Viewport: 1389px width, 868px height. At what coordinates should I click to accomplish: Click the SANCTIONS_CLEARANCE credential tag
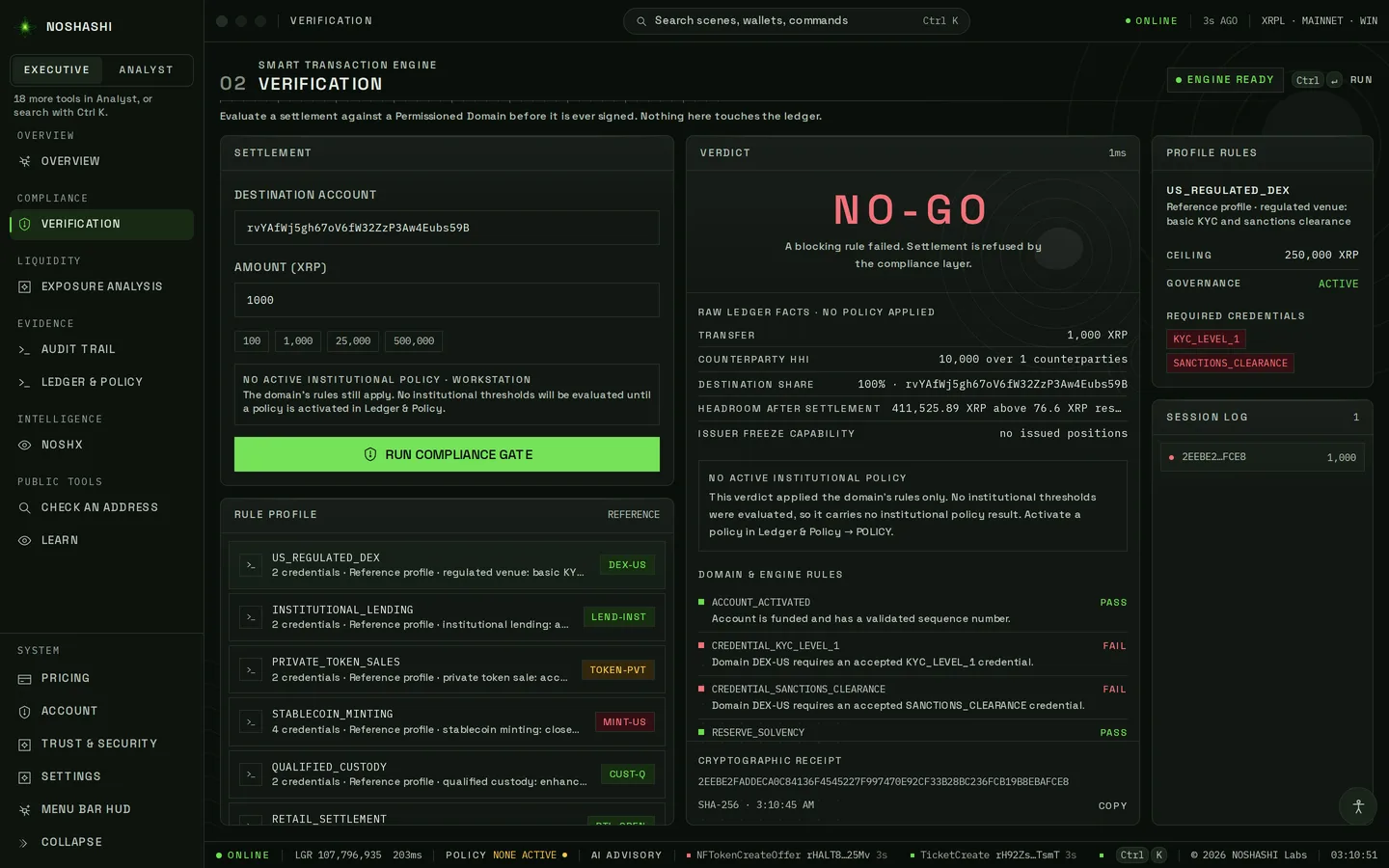click(1230, 364)
